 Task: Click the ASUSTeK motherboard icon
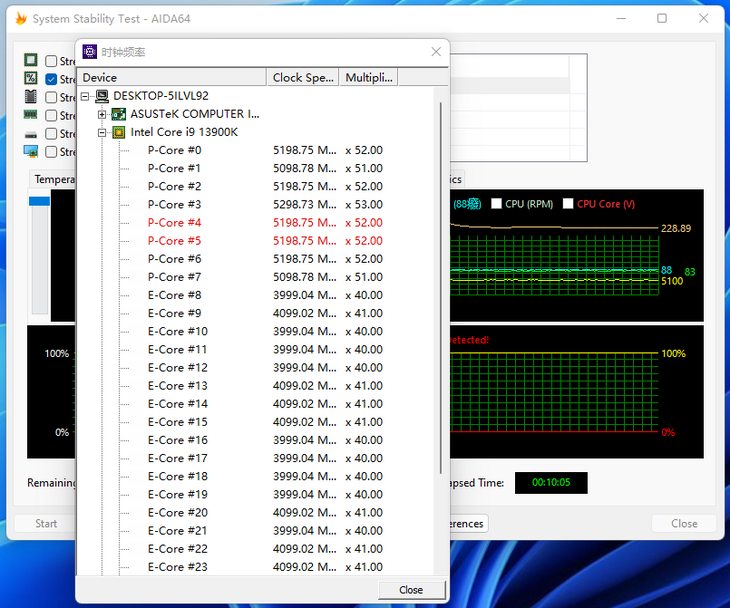pyautogui.click(x=119, y=114)
